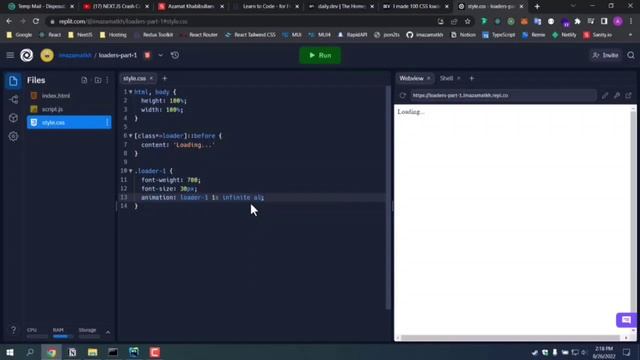640x360 pixels.
Task: Click the webview horizontal scrollbar
Action: click(511, 338)
